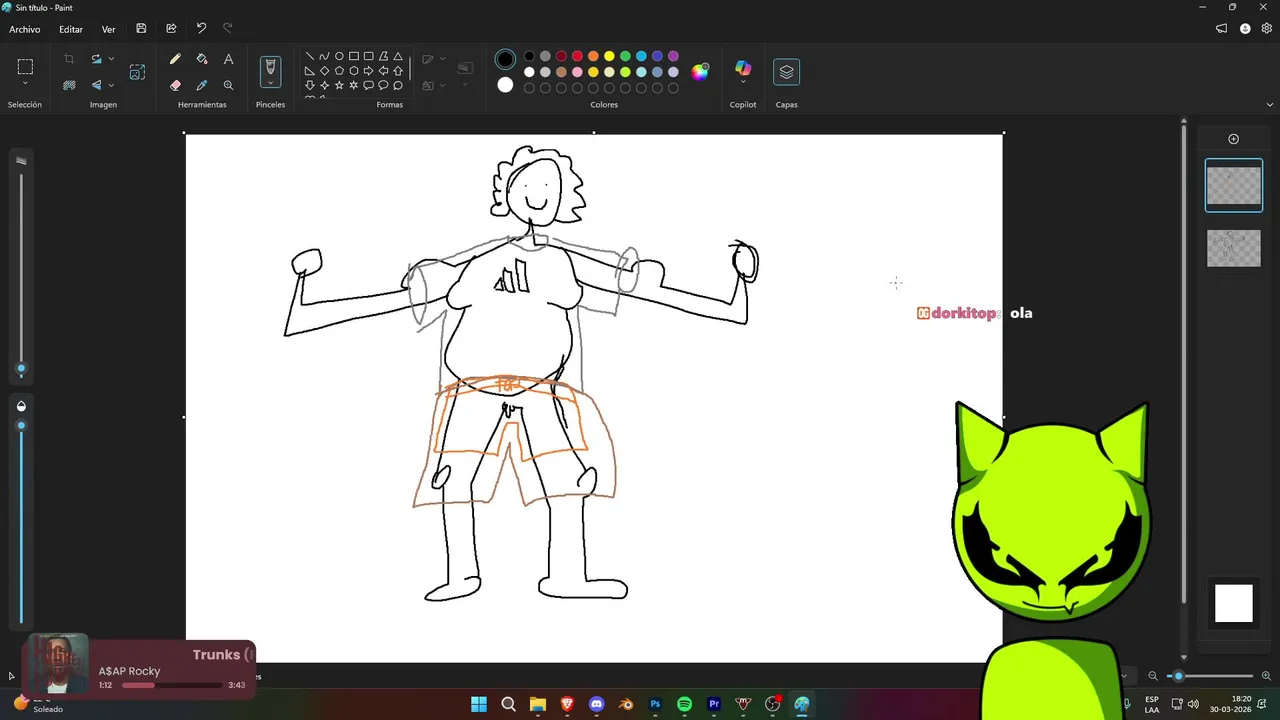
Task: Zoom out with the minus button
Action: (x=1153, y=676)
